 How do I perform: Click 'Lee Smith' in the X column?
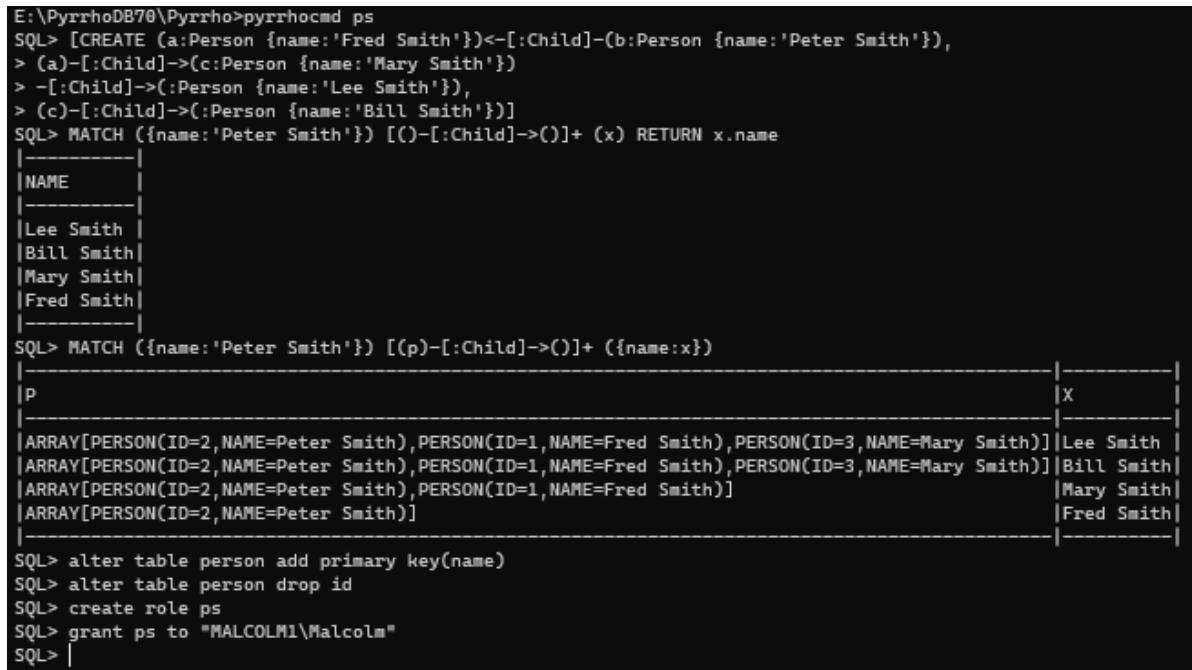[x=1111, y=442]
